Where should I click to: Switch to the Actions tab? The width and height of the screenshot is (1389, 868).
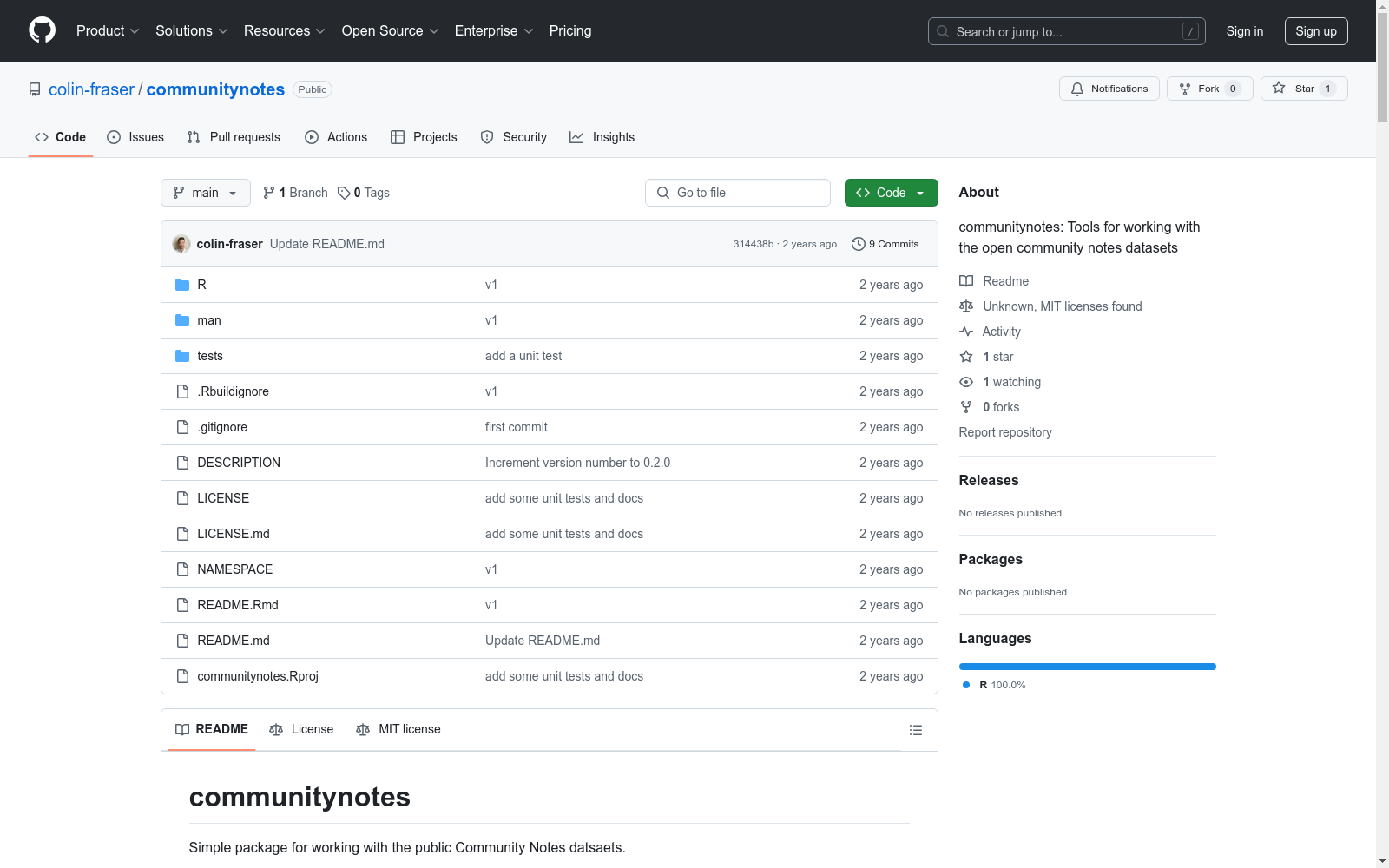pos(336,137)
